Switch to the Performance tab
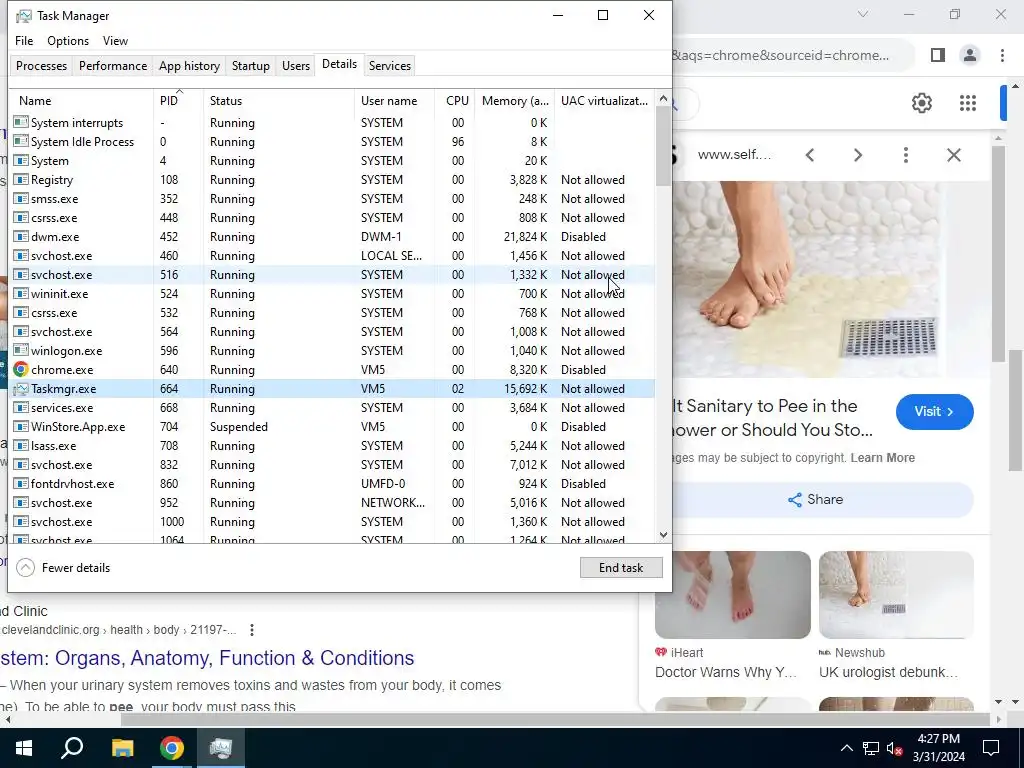The width and height of the screenshot is (1024, 768). coord(113,66)
